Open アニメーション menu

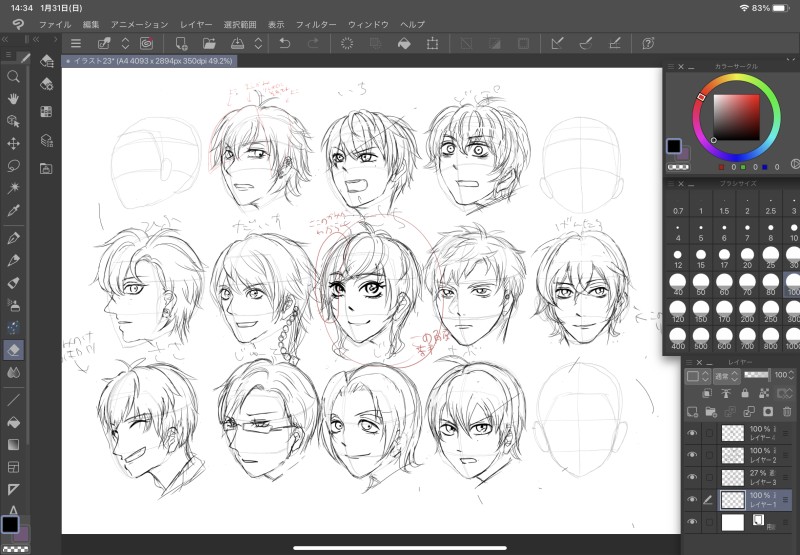click(139, 24)
